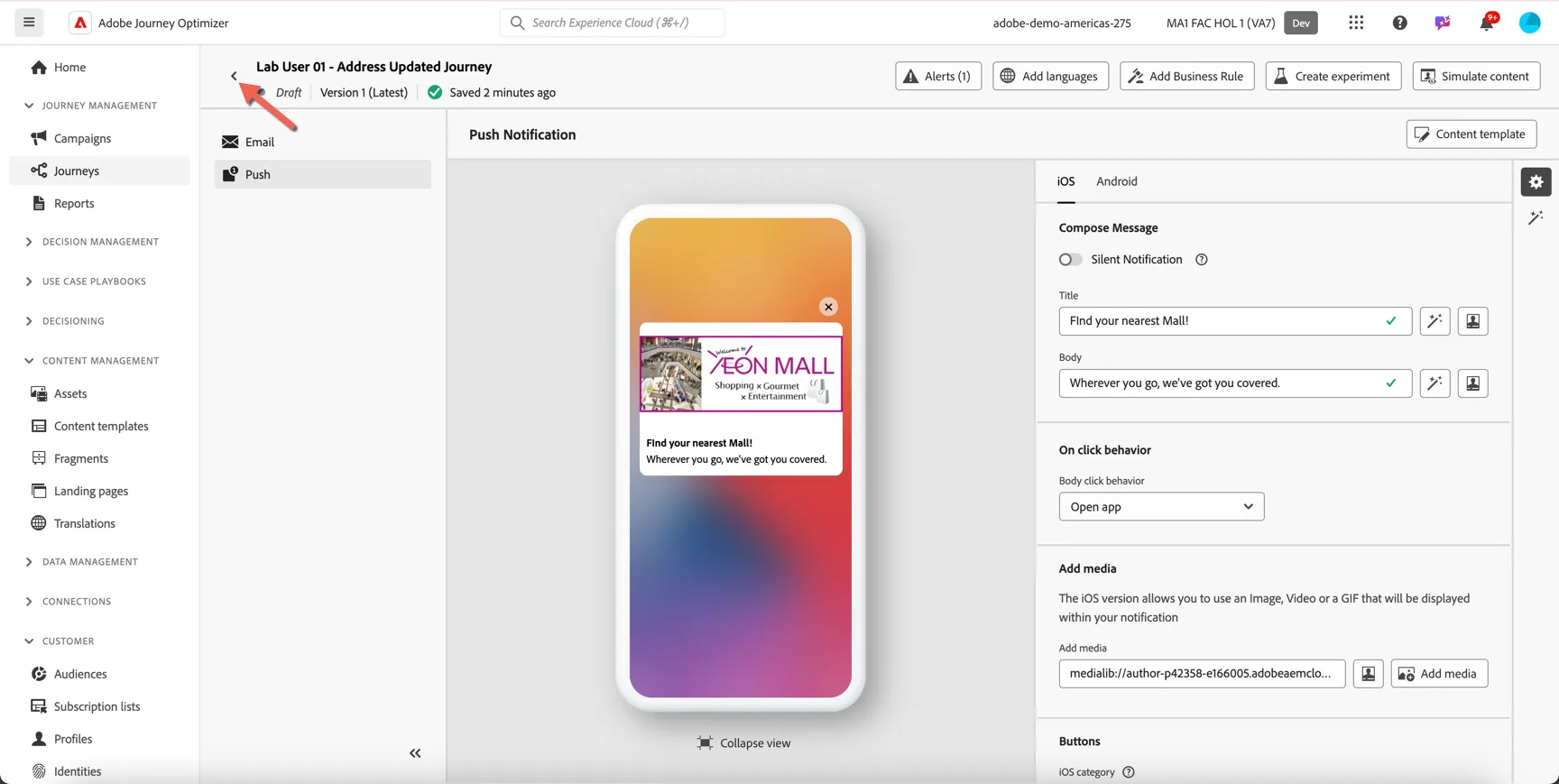Open the hamburger navigation menu
The height and width of the screenshot is (784, 1559).
click(x=29, y=23)
